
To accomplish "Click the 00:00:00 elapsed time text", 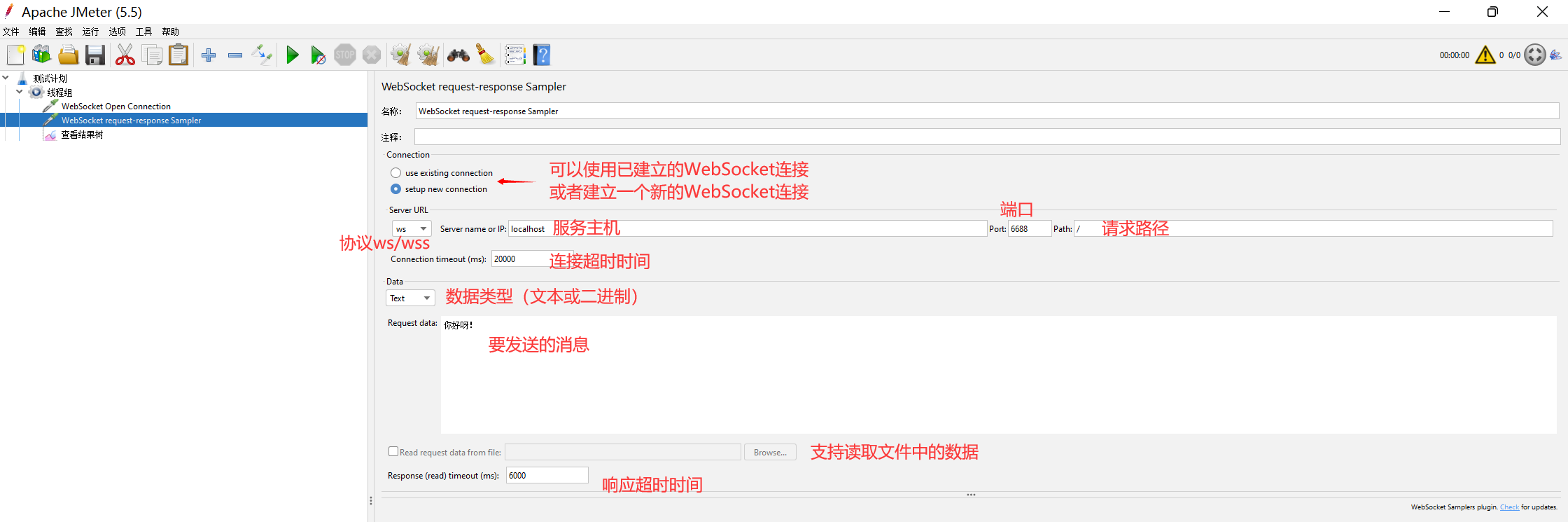I will [1455, 55].
